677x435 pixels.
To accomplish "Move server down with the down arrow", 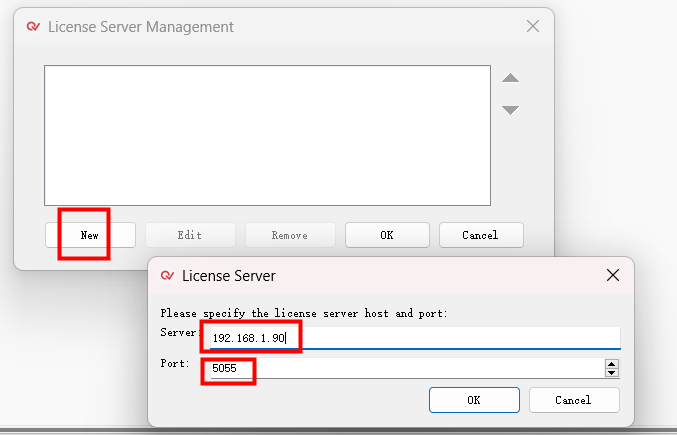I will (510, 110).
